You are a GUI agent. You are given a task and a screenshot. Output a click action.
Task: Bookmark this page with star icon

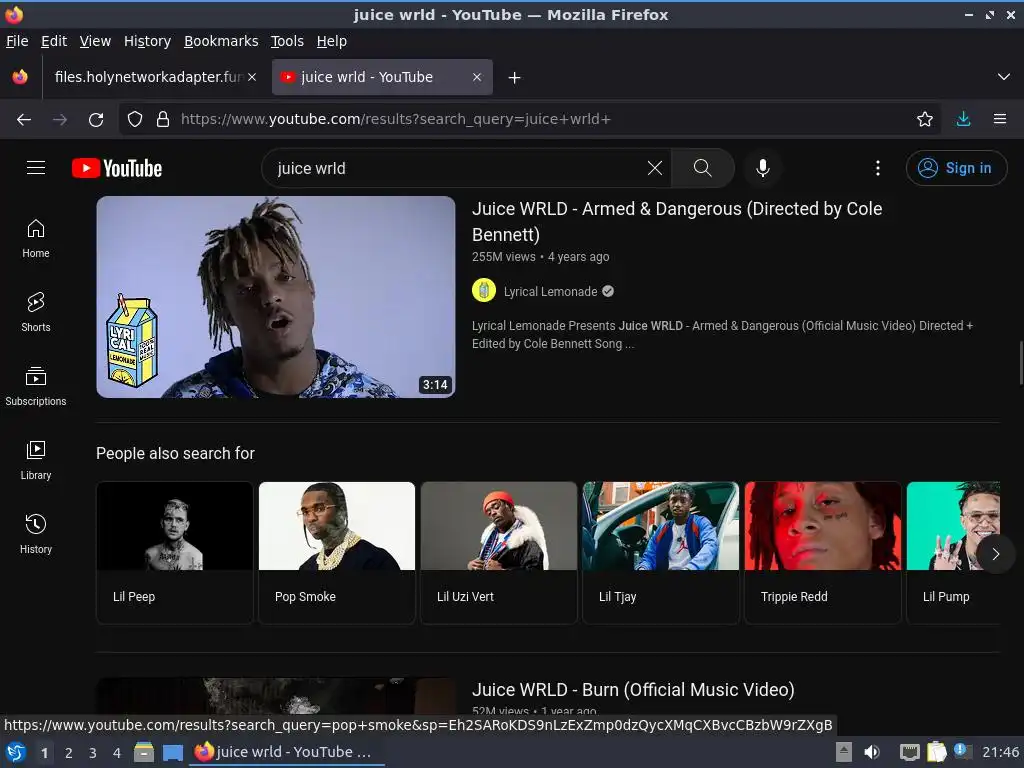924,119
